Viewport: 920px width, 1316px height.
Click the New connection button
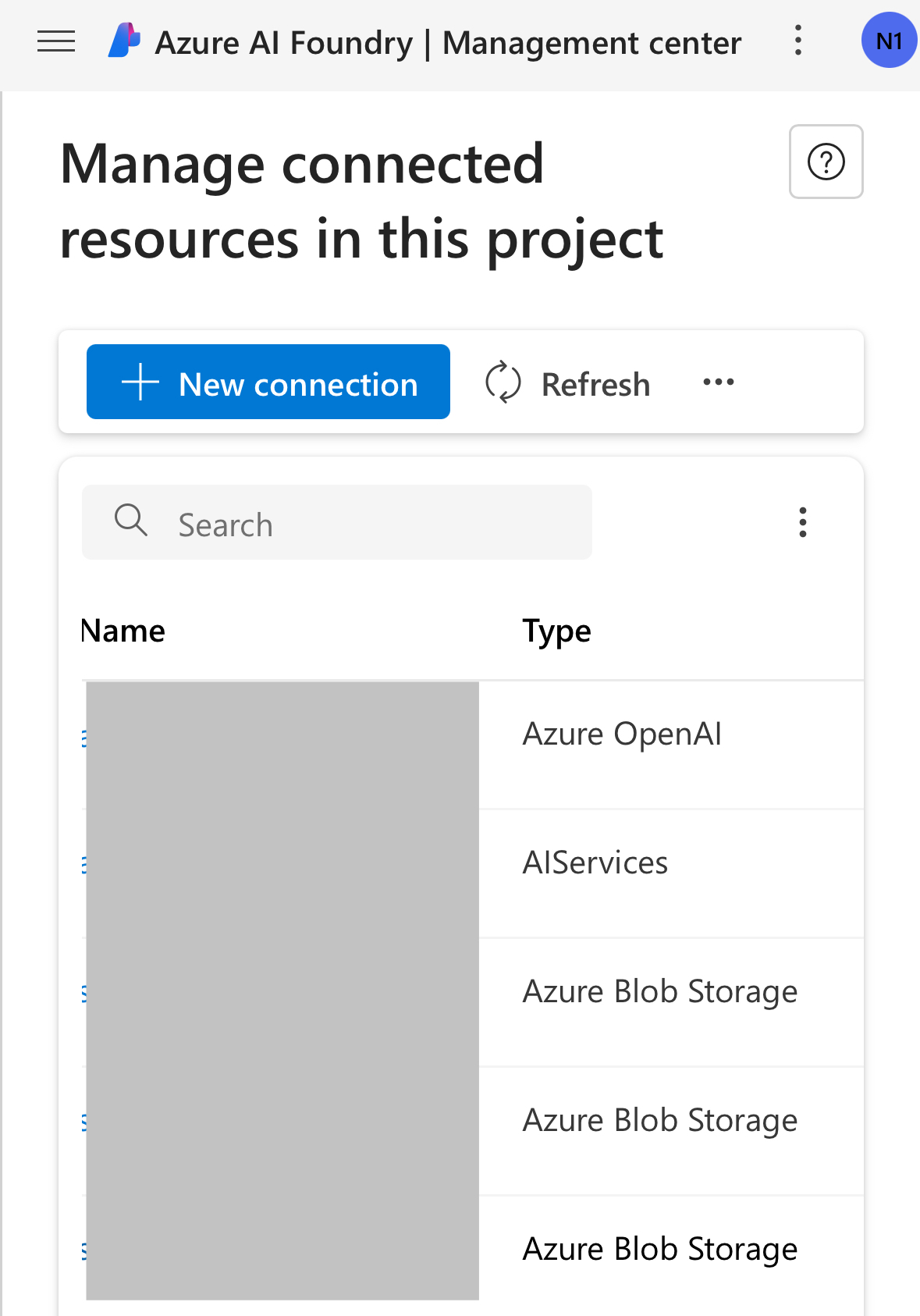tap(268, 382)
